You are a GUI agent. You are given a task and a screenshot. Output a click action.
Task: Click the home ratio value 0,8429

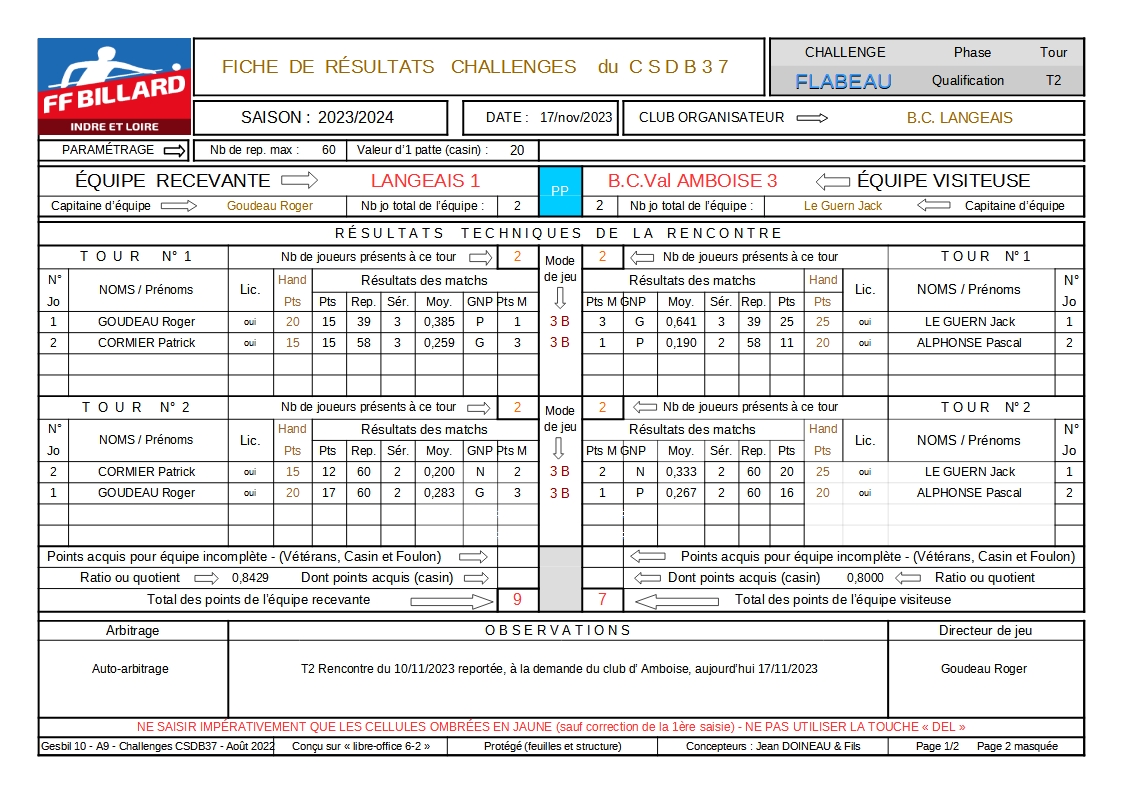[250, 578]
